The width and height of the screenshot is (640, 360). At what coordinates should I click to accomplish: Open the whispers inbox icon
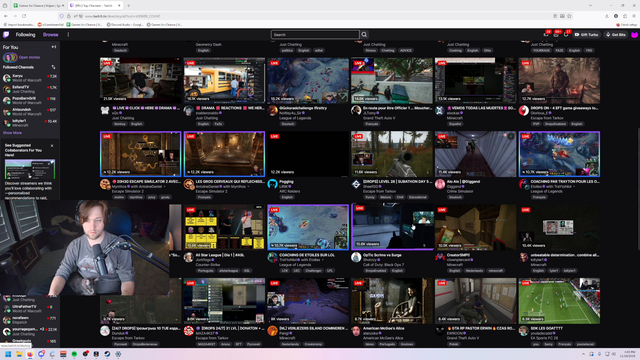556,35
